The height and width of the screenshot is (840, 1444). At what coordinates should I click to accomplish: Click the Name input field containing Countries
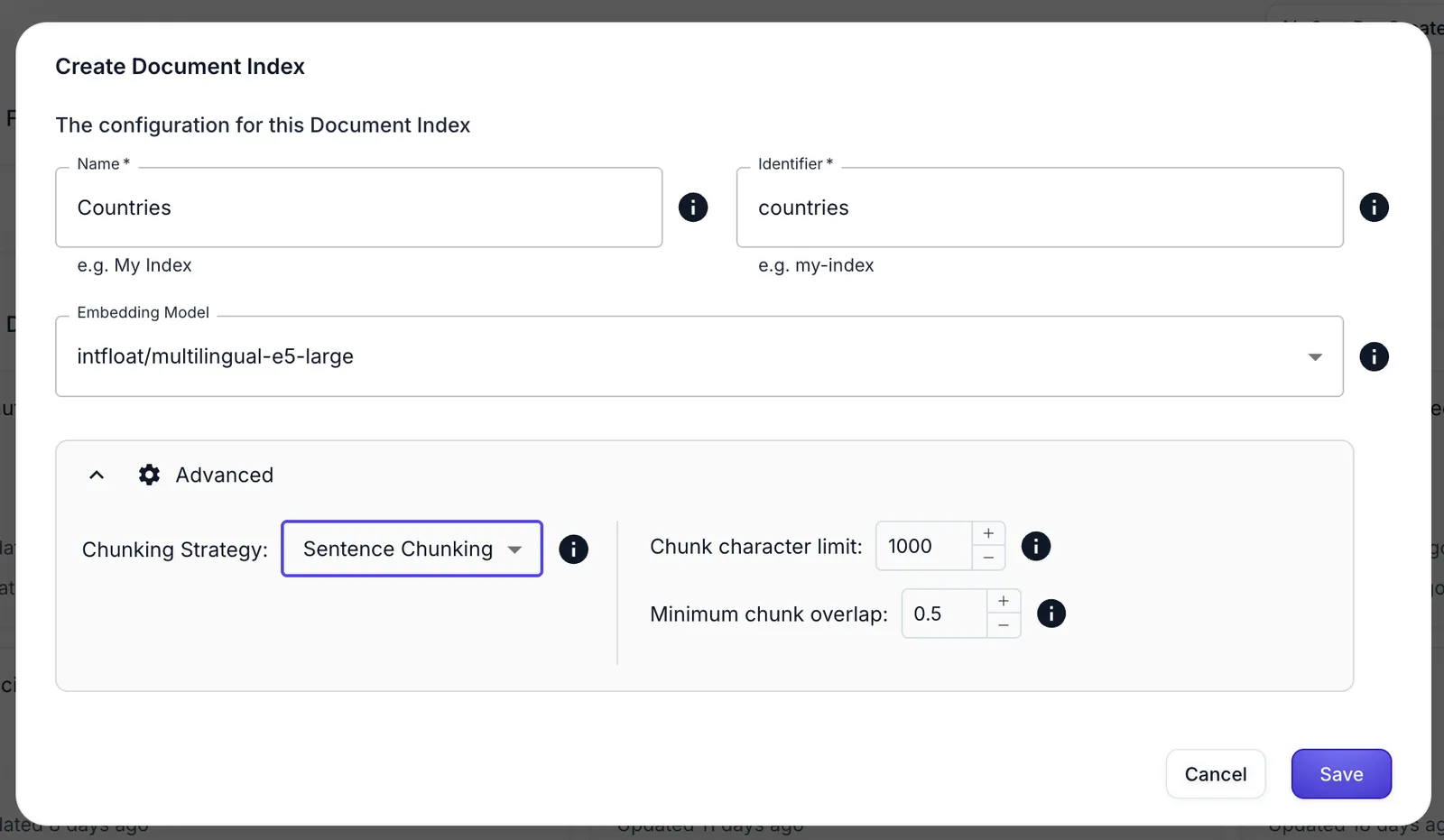(x=359, y=208)
